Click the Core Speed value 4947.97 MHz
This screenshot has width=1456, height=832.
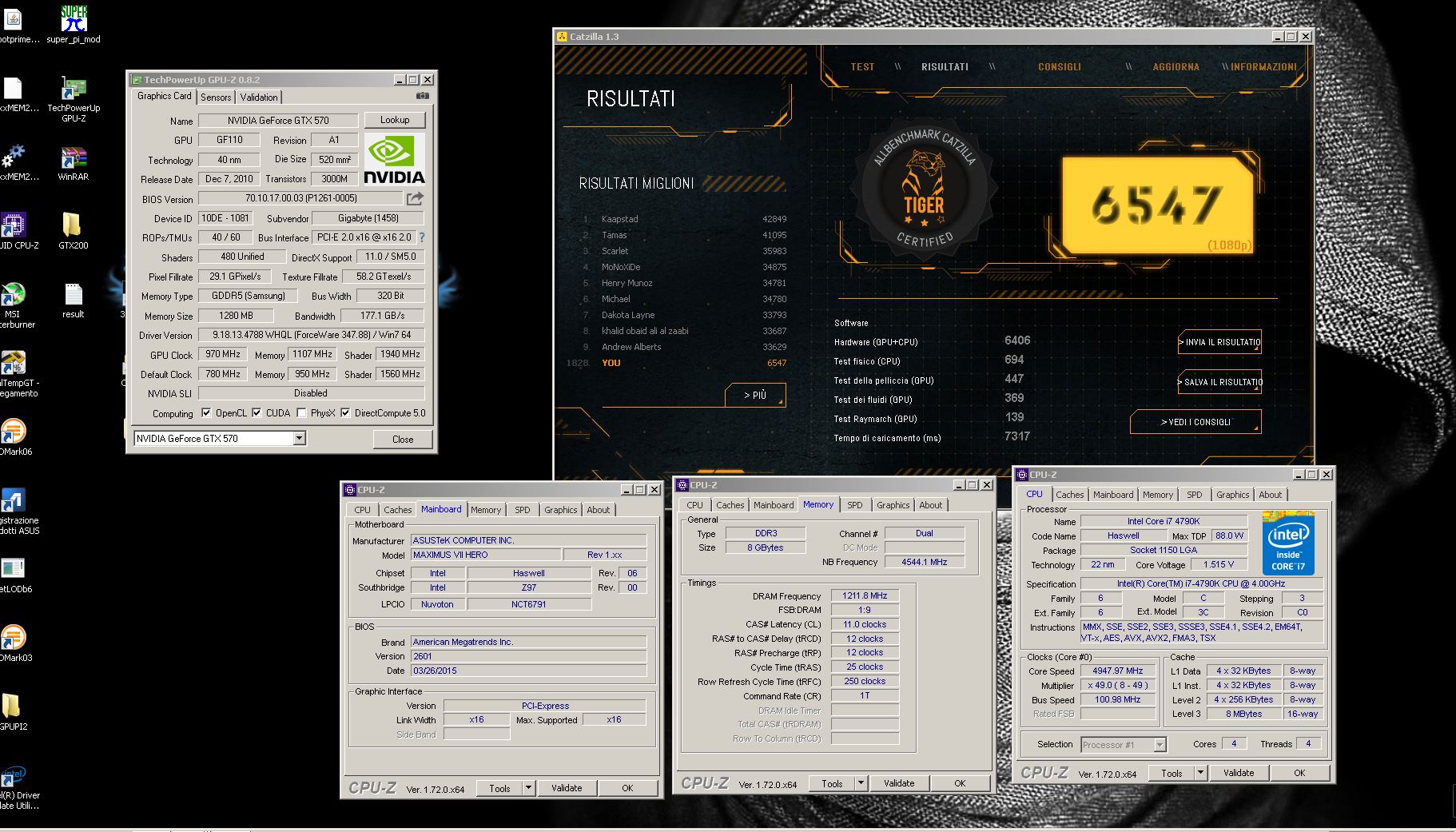coord(1118,671)
